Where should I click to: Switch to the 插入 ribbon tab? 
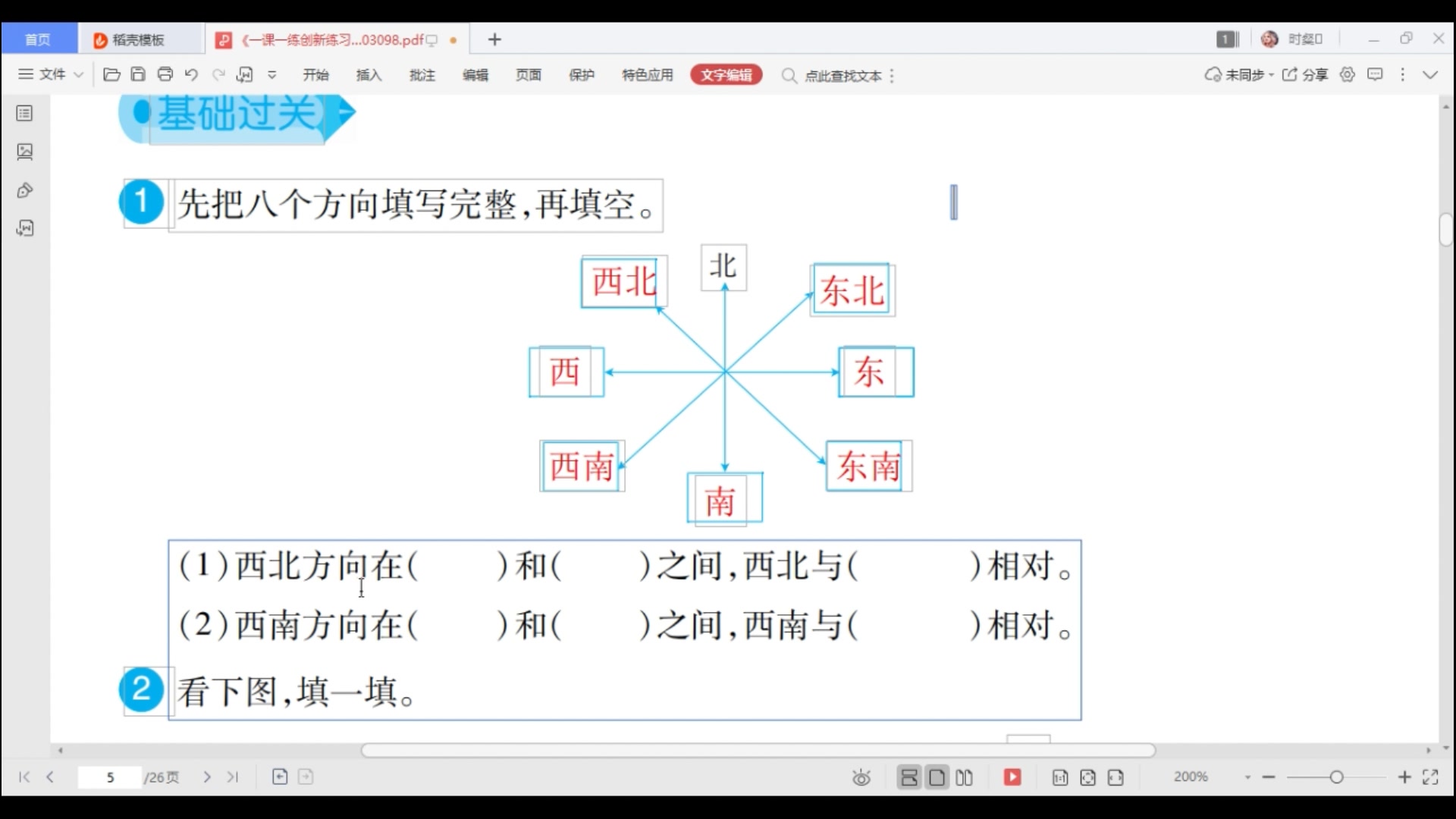369,74
